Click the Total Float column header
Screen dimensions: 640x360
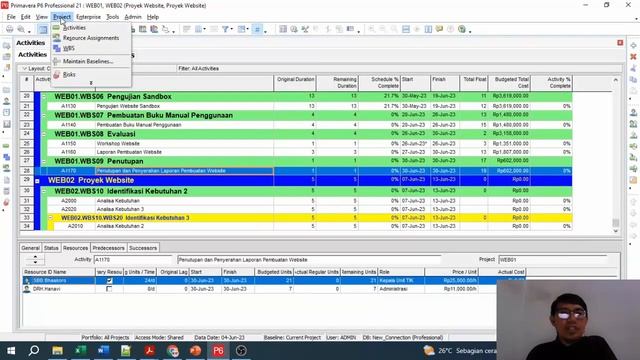(x=474, y=83)
